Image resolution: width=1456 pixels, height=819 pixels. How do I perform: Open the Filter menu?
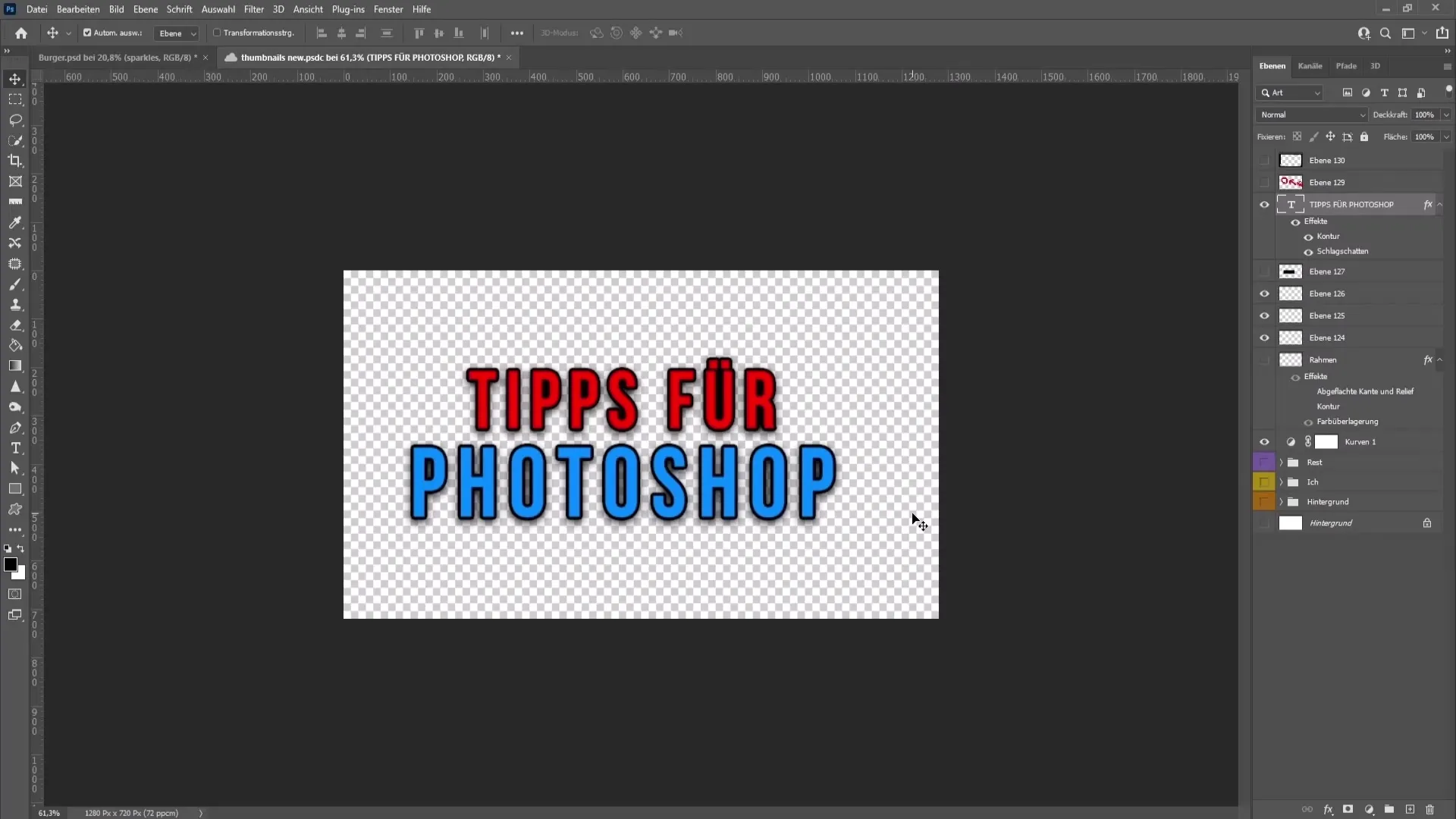pyautogui.click(x=253, y=9)
